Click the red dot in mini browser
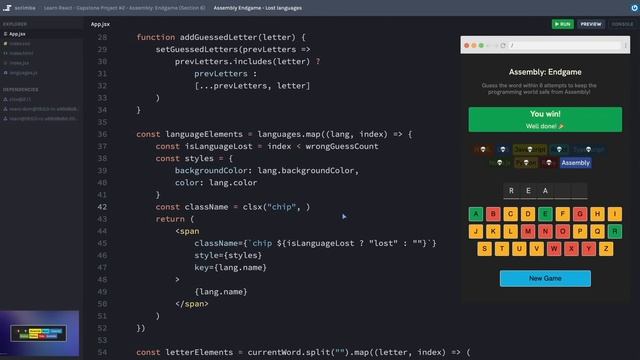The width and height of the screenshot is (640, 360). tap(467, 45)
